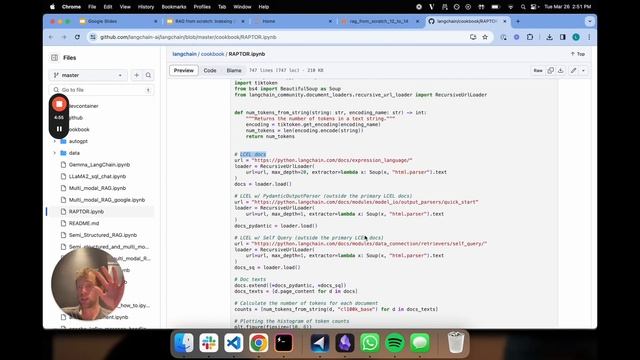Open Chrome extensions puzzle icon
This screenshot has height=360, width=640.
click(530, 37)
